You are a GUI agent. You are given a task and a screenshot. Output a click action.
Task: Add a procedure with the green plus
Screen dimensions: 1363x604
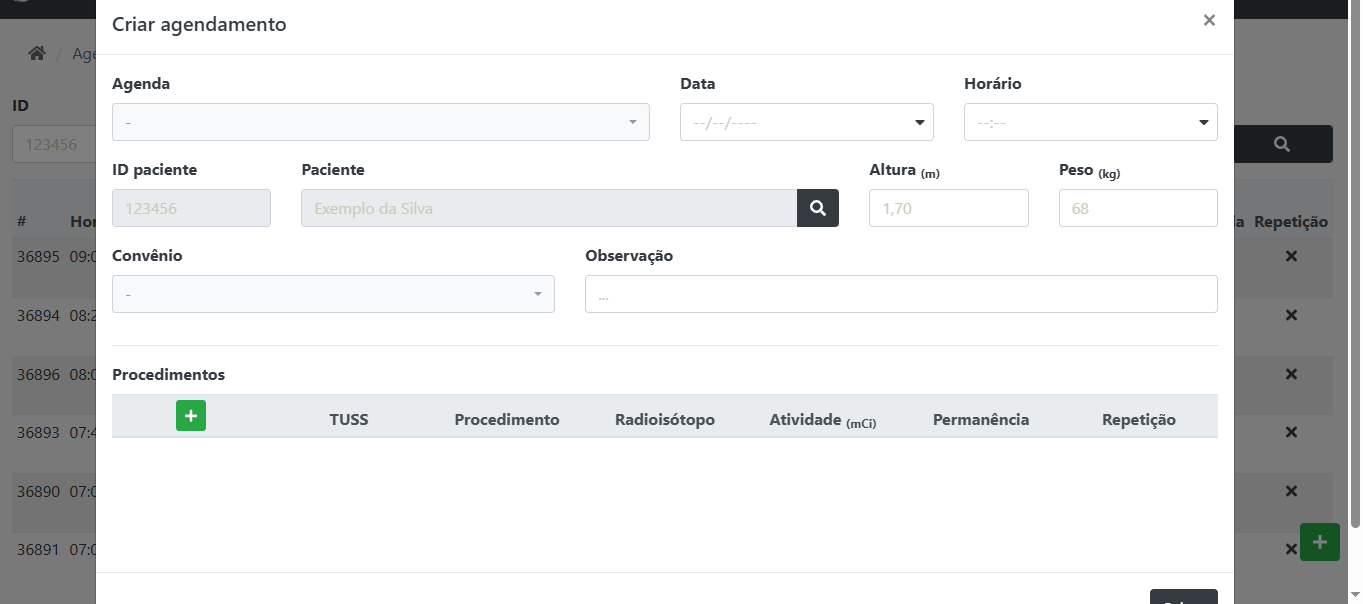click(191, 416)
